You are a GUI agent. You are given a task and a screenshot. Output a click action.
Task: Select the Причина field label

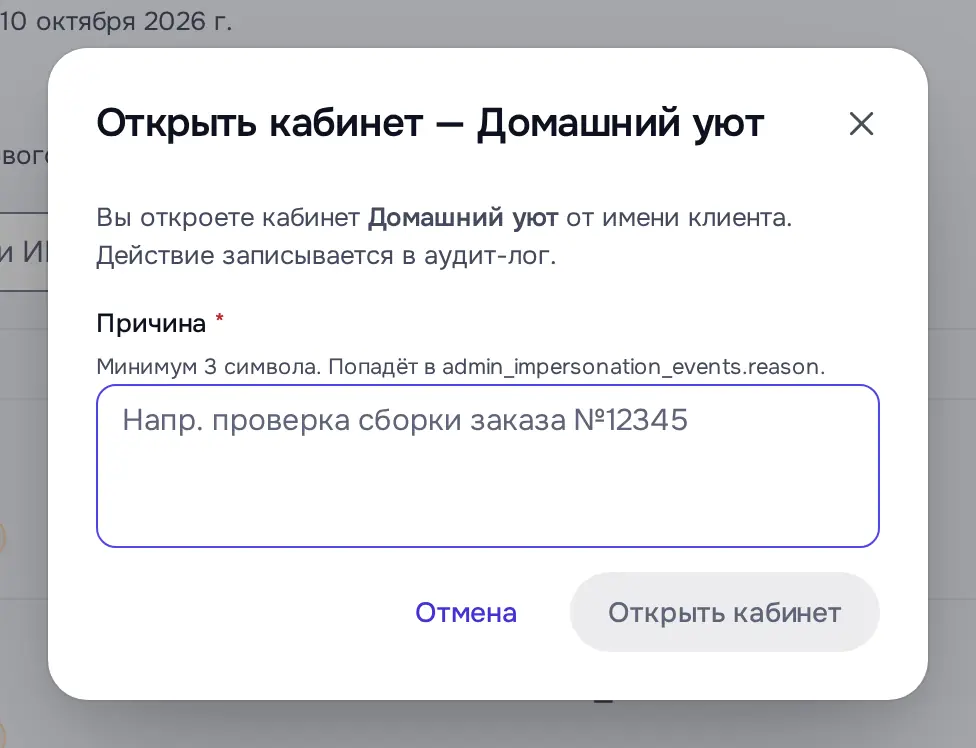[151, 324]
